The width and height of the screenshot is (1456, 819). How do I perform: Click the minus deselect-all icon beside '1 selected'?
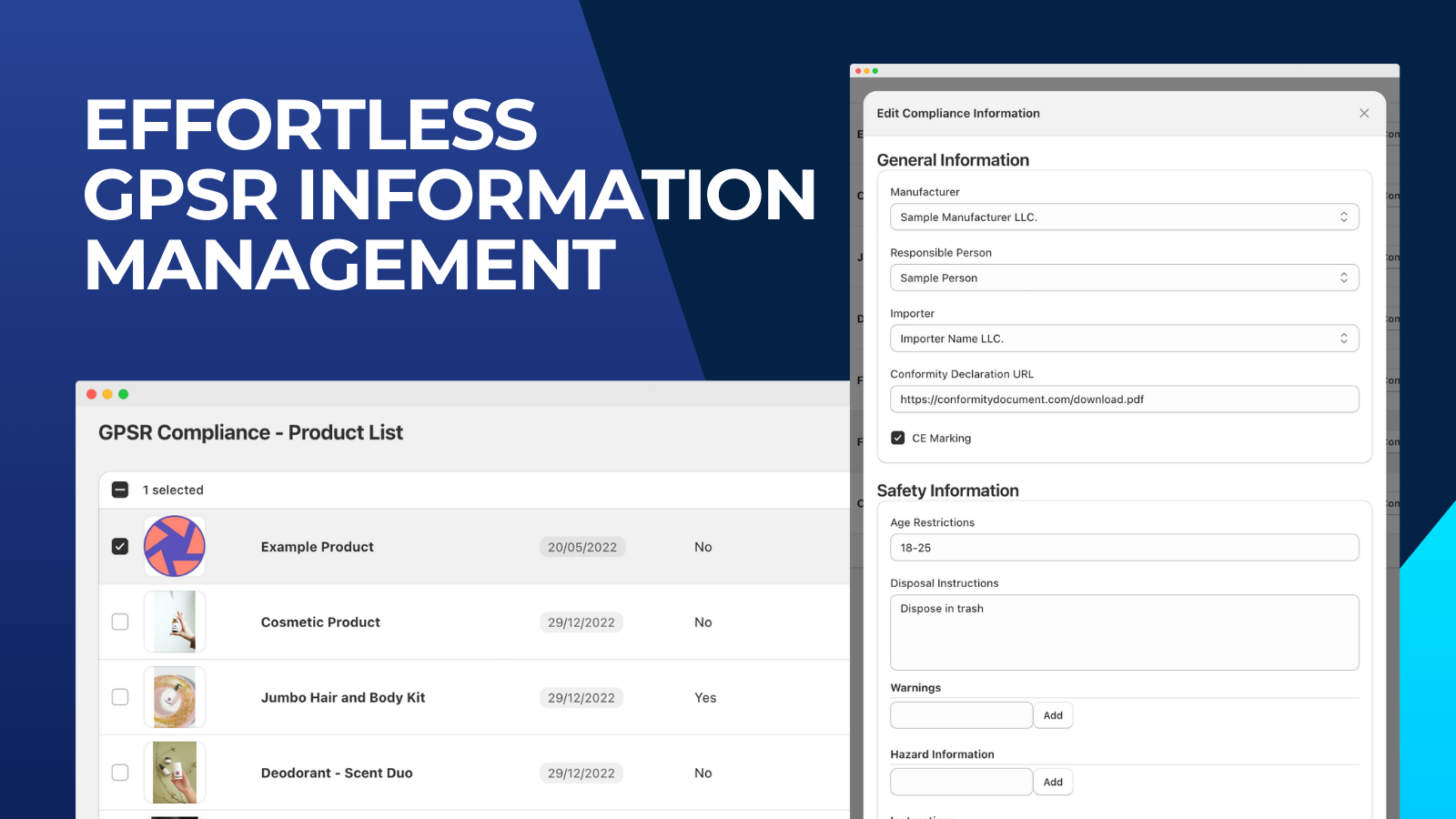pyautogui.click(x=119, y=490)
